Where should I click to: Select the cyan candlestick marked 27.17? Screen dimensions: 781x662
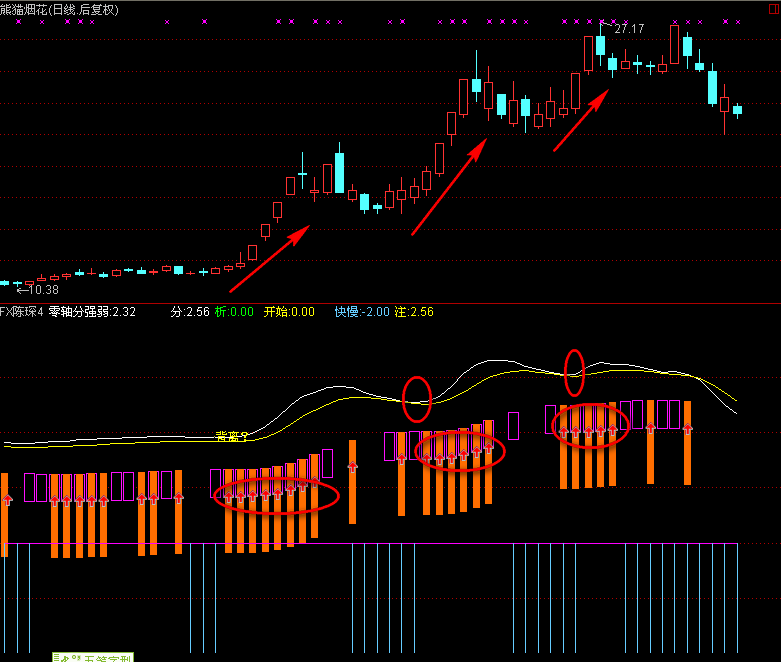pos(601,46)
